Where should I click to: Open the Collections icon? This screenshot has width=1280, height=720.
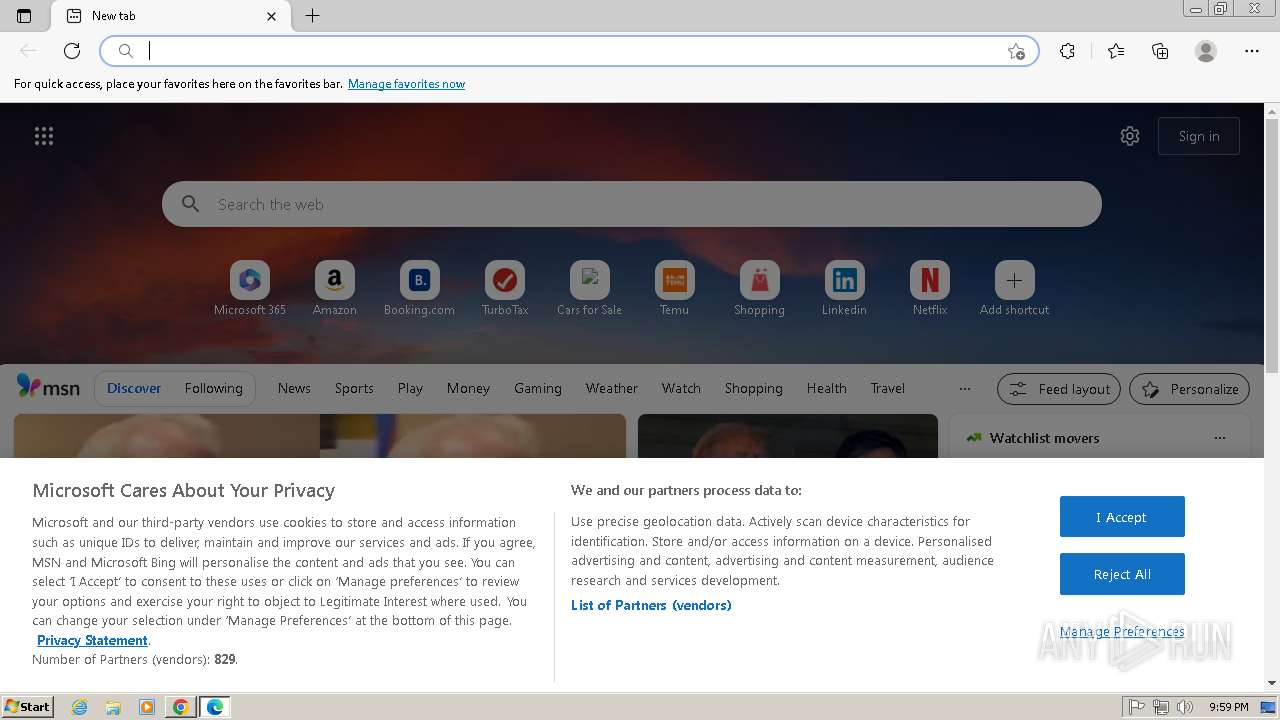click(x=1160, y=51)
